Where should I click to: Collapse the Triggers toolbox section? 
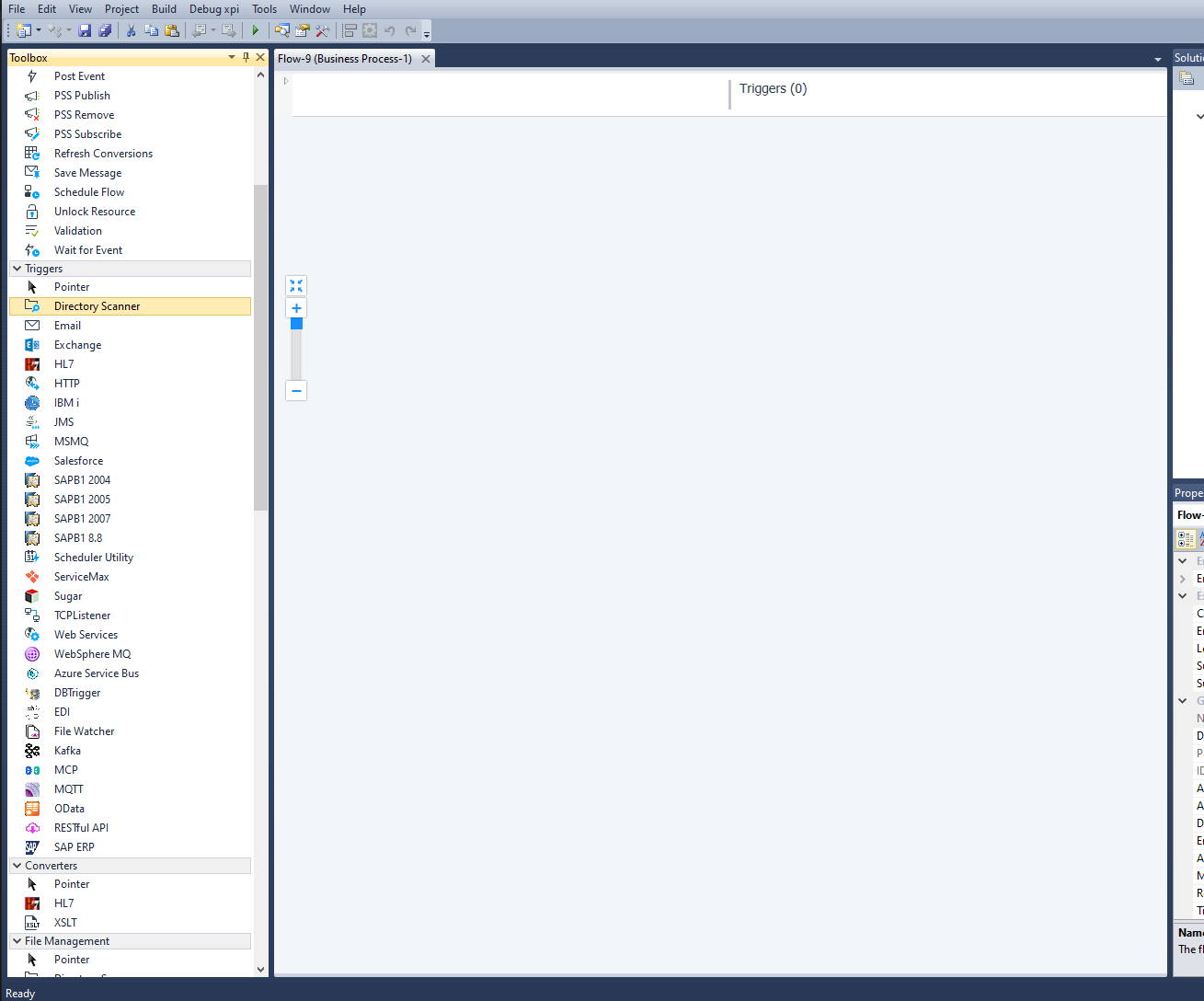pos(17,269)
